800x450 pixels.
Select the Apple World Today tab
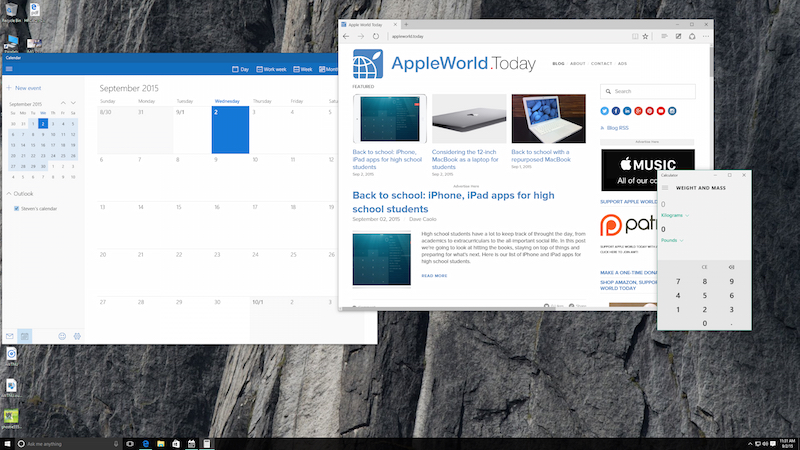[x=369, y=24]
